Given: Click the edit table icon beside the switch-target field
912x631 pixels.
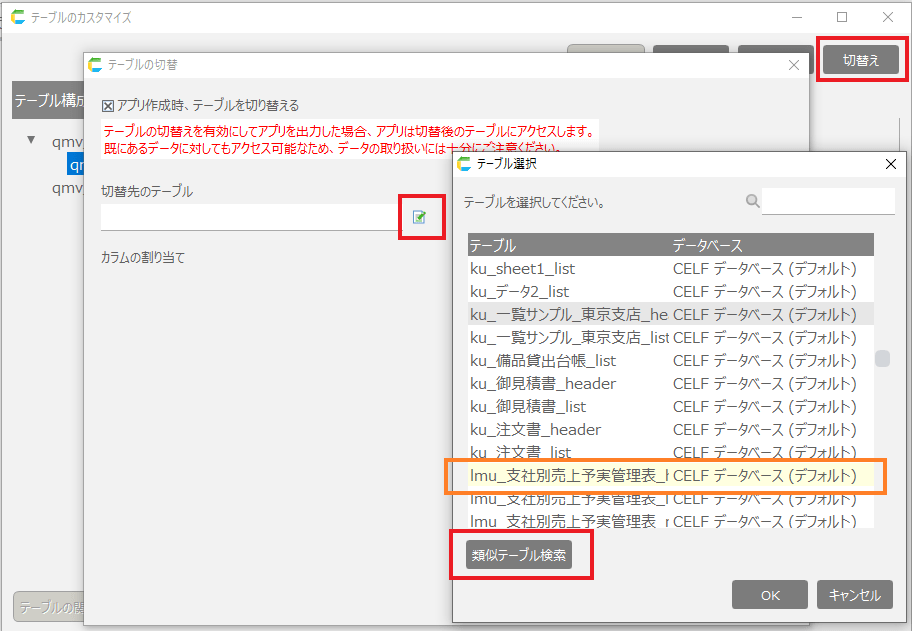Looking at the screenshot, I should [420, 217].
